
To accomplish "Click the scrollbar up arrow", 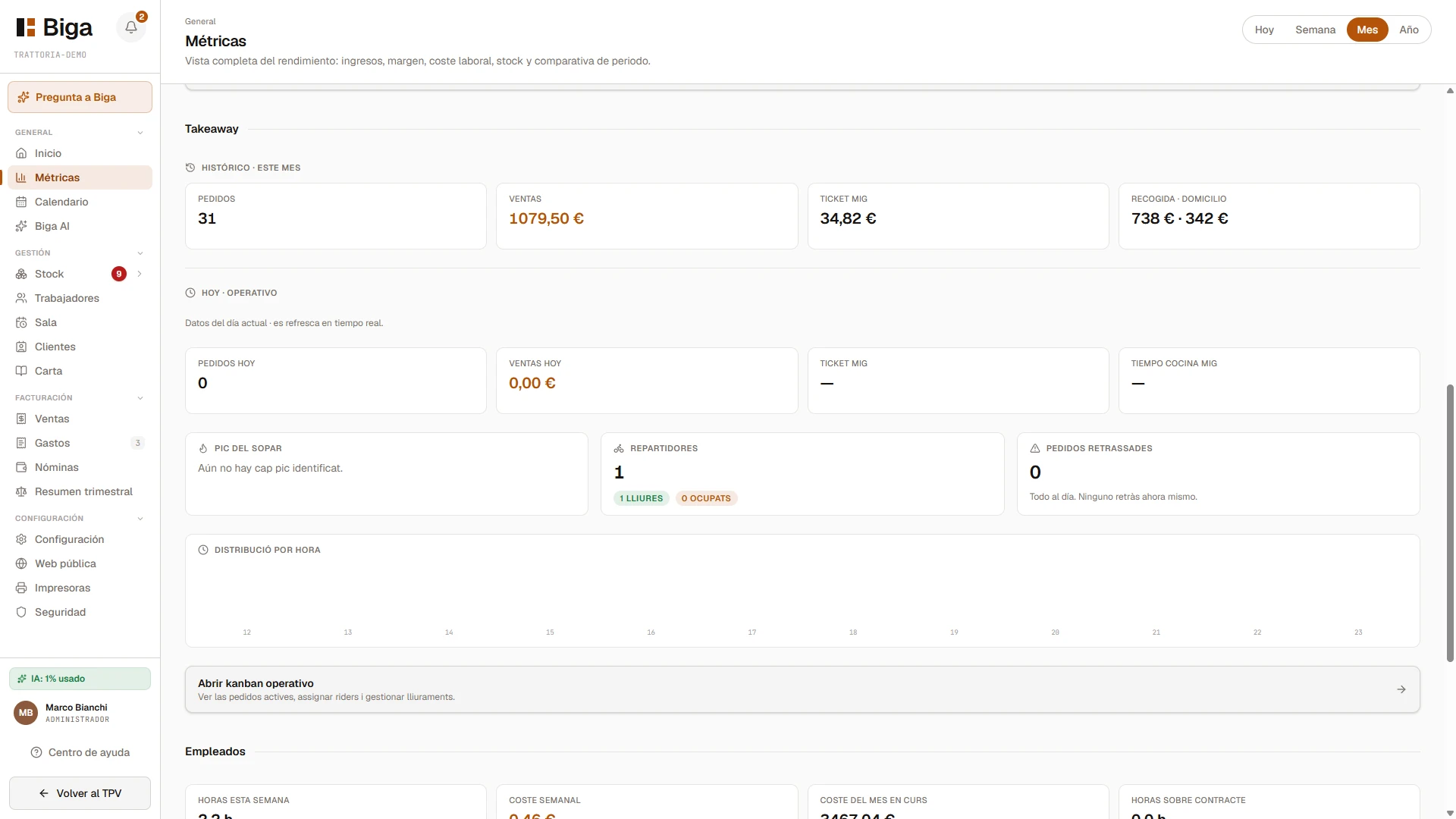I will pyautogui.click(x=1450, y=90).
